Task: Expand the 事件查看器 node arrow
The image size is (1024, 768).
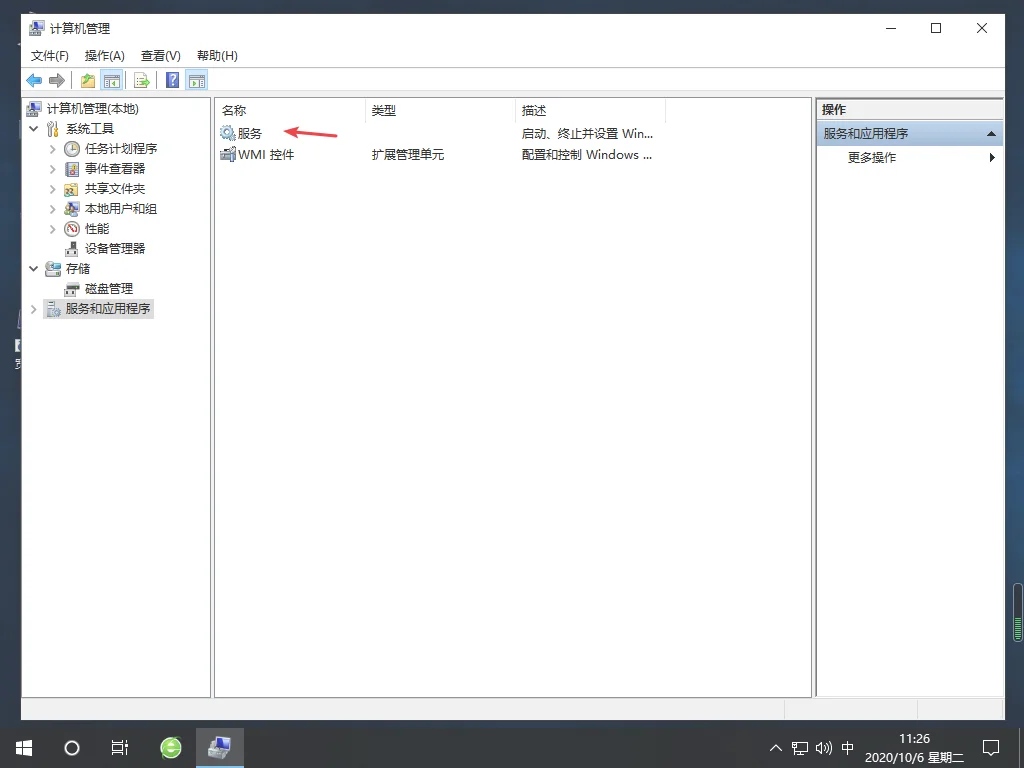Action: tap(53, 169)
